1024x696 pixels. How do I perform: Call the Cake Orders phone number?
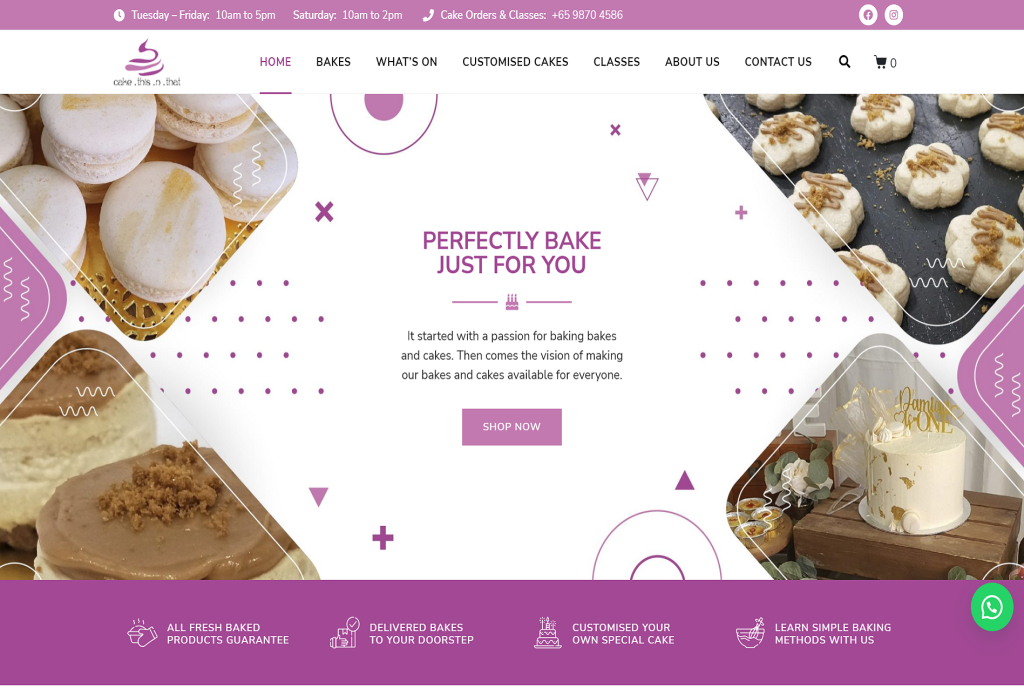tap(587, 15)
